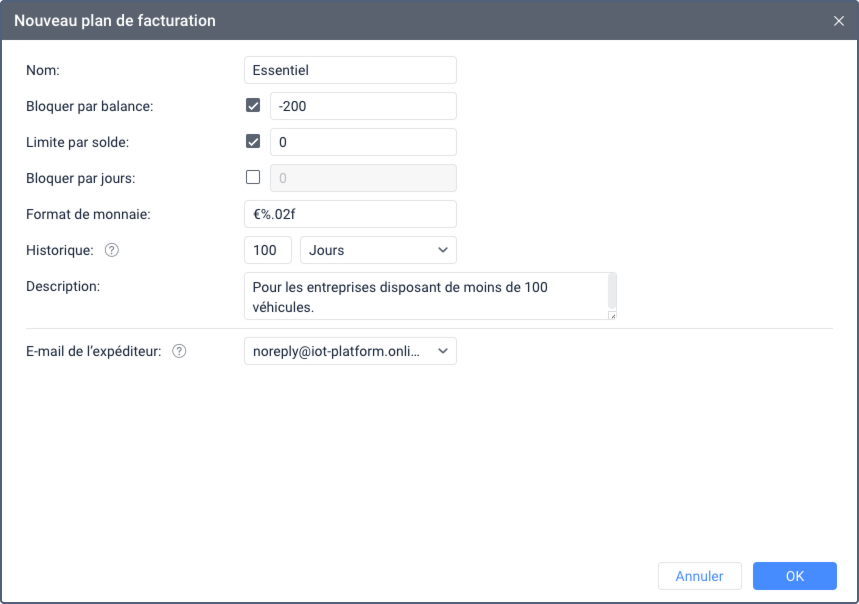The width and height of the screenshot is (859, 604).
Task: Expand the sender e-mail noreply dropdown
Action: 350,351
